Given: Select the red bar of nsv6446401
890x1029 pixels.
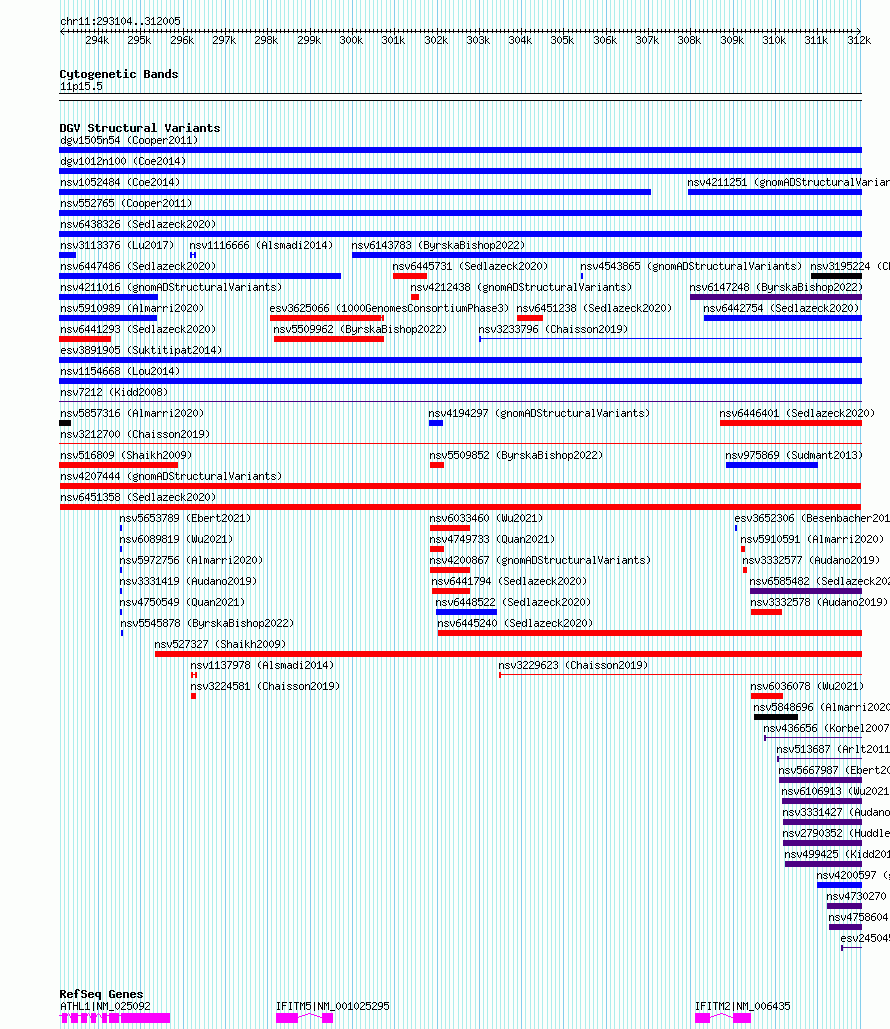Looking at the screenshot, I should (x=791, y=423).
